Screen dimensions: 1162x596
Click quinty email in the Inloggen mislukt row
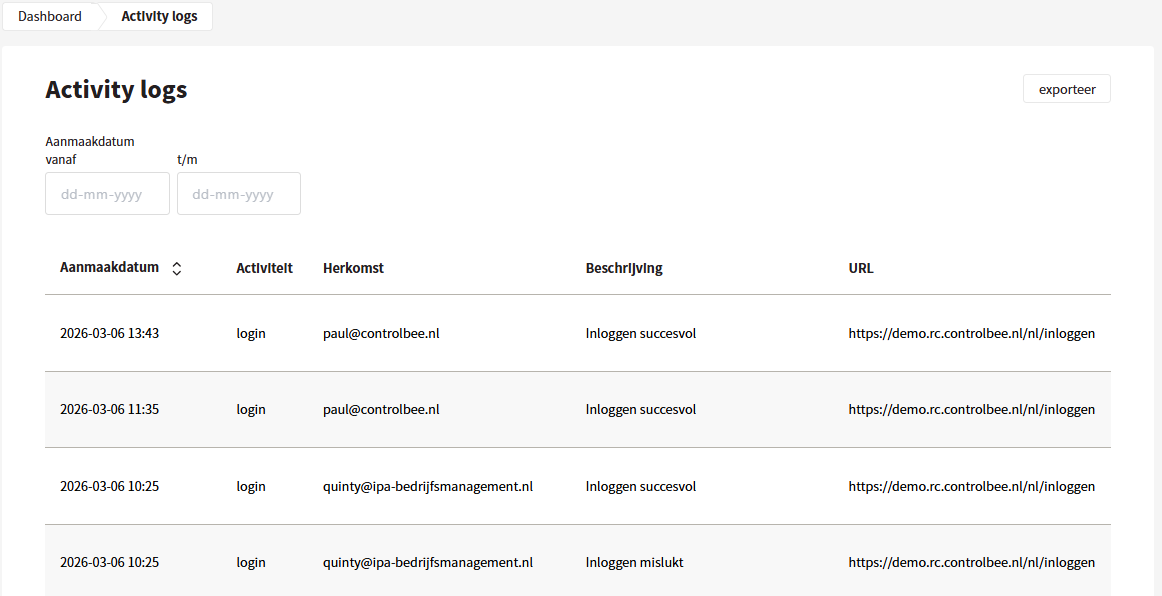point(428,562)
